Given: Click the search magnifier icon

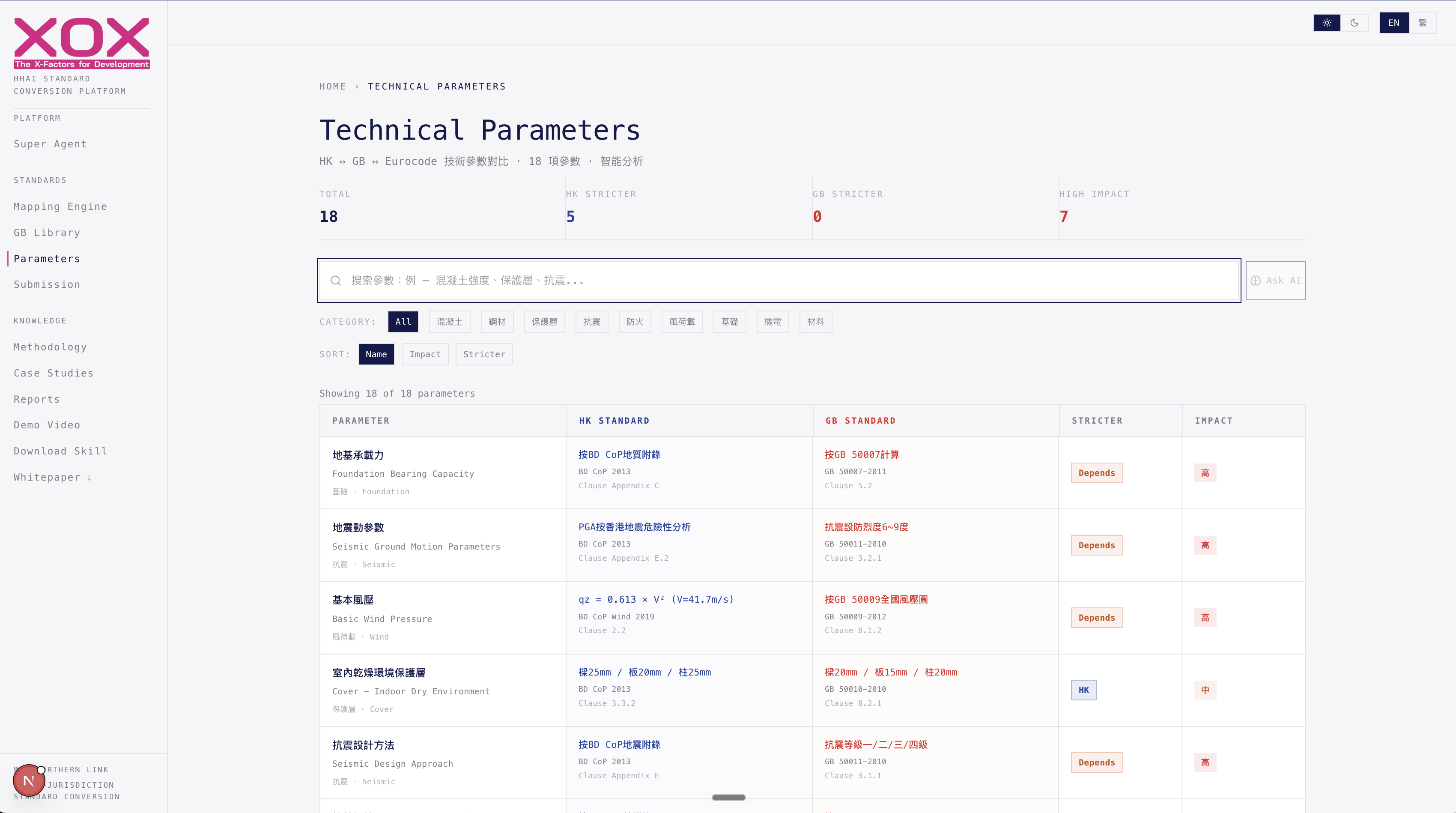Looking at the screenshot, I should (336, 281).
